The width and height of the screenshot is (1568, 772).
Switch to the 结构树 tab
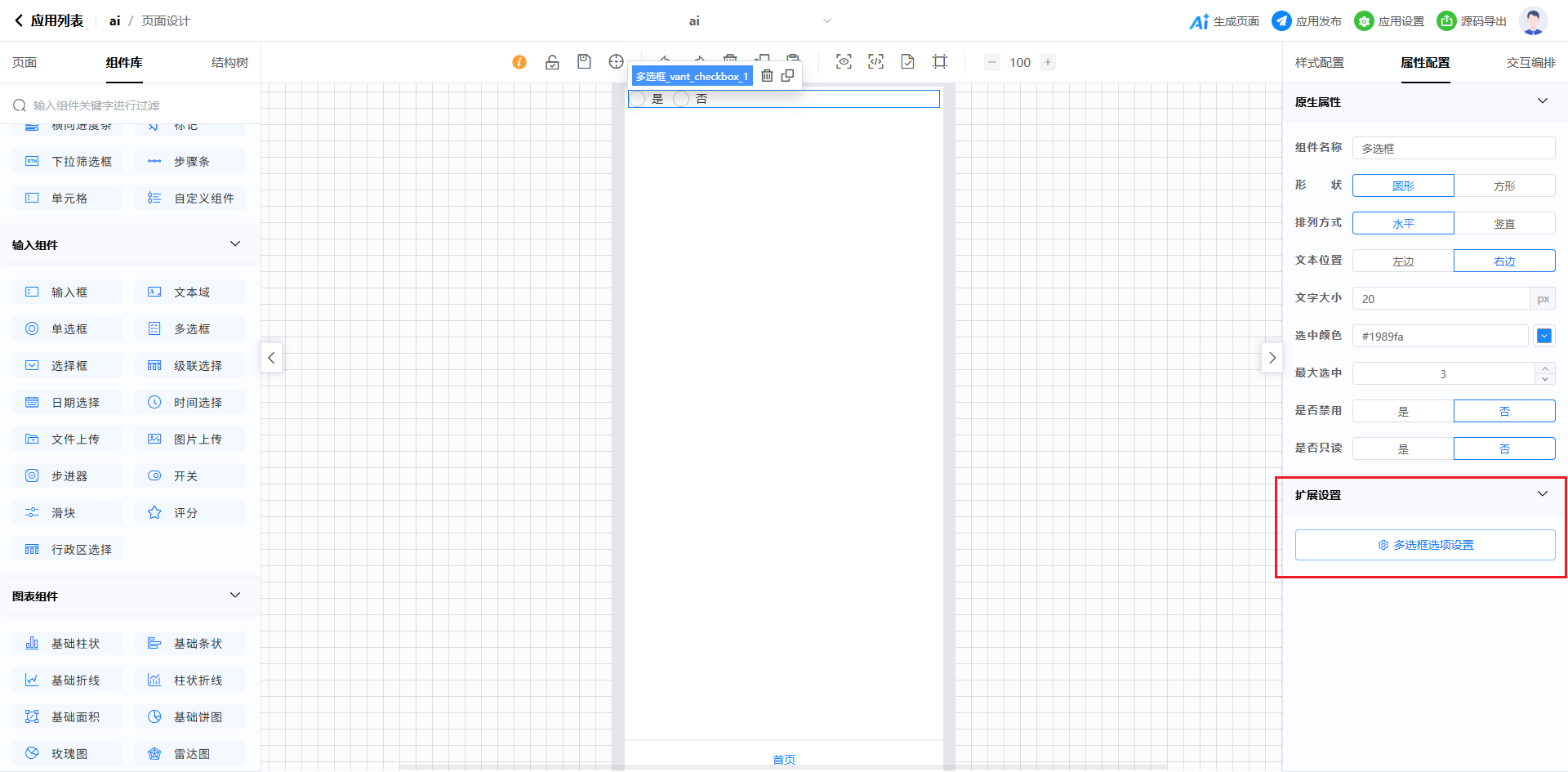(229, 63)
